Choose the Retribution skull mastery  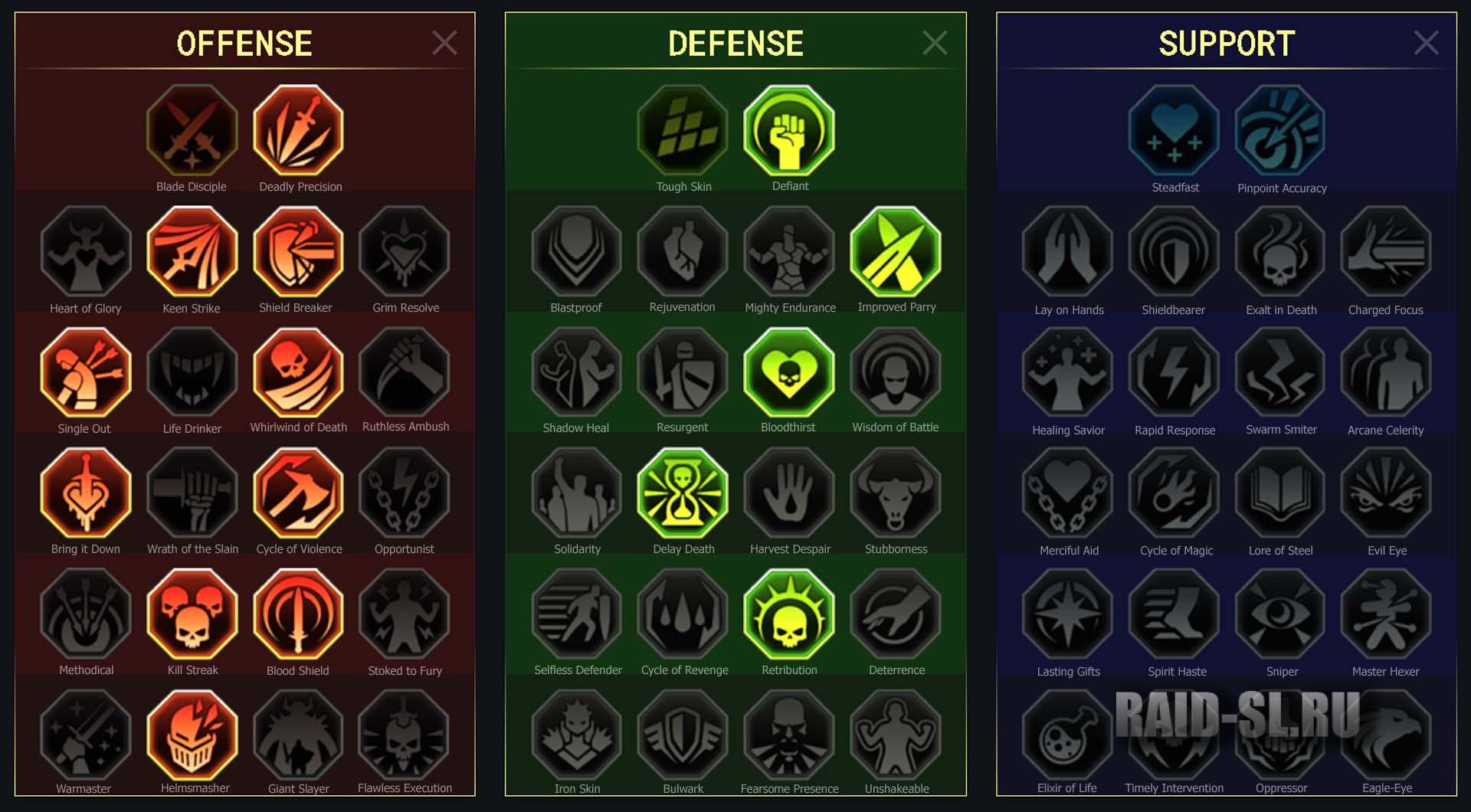click(x=789, y=614)
